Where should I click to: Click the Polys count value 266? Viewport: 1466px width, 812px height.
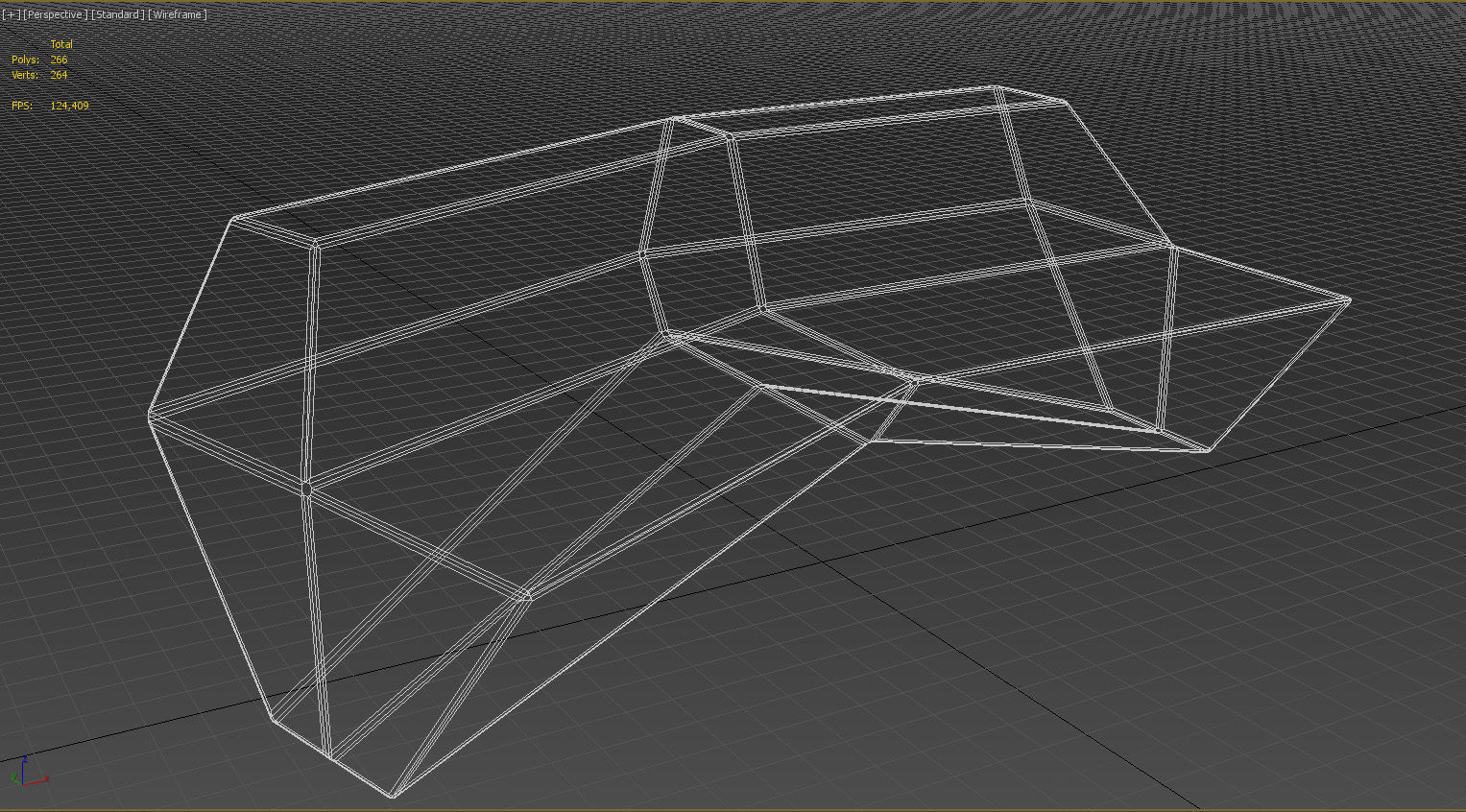[59, 60]
